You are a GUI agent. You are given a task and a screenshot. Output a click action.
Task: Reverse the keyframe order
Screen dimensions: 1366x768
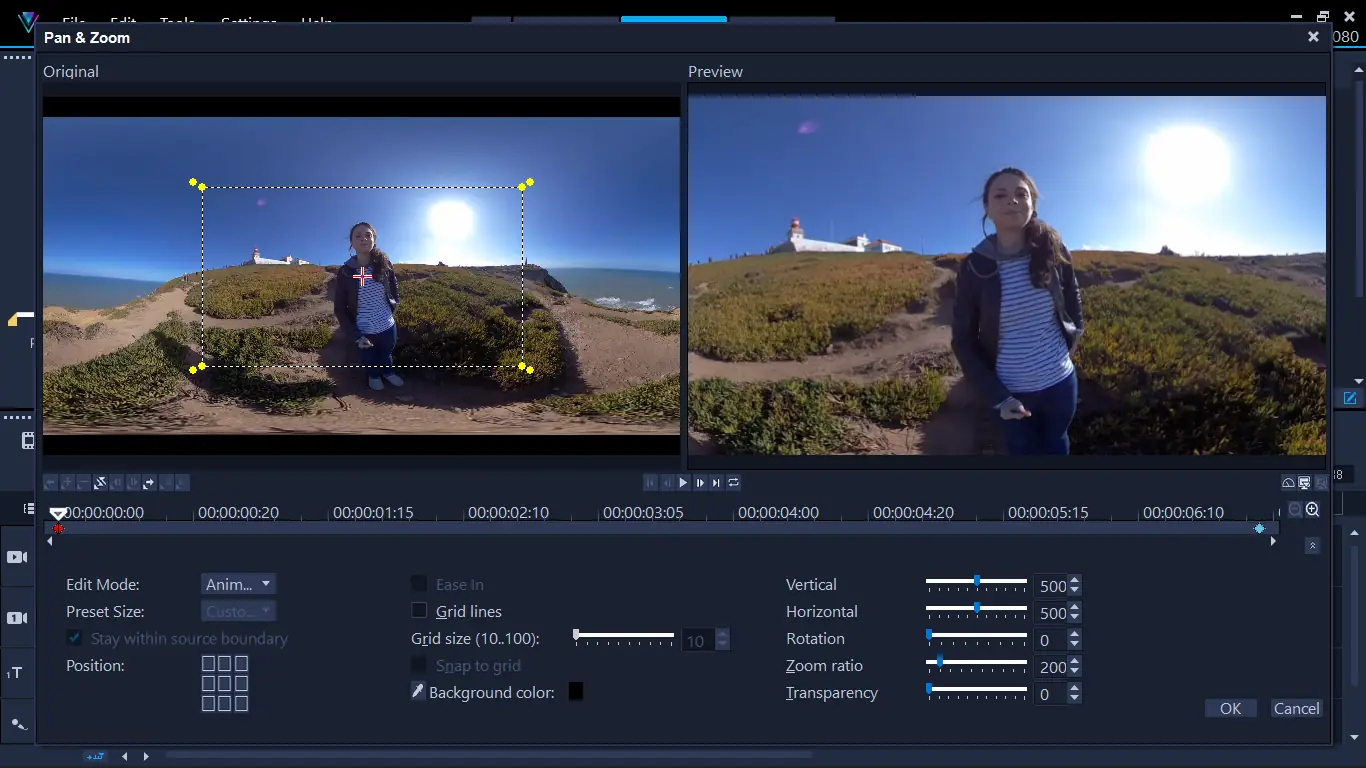pos(100,483)
